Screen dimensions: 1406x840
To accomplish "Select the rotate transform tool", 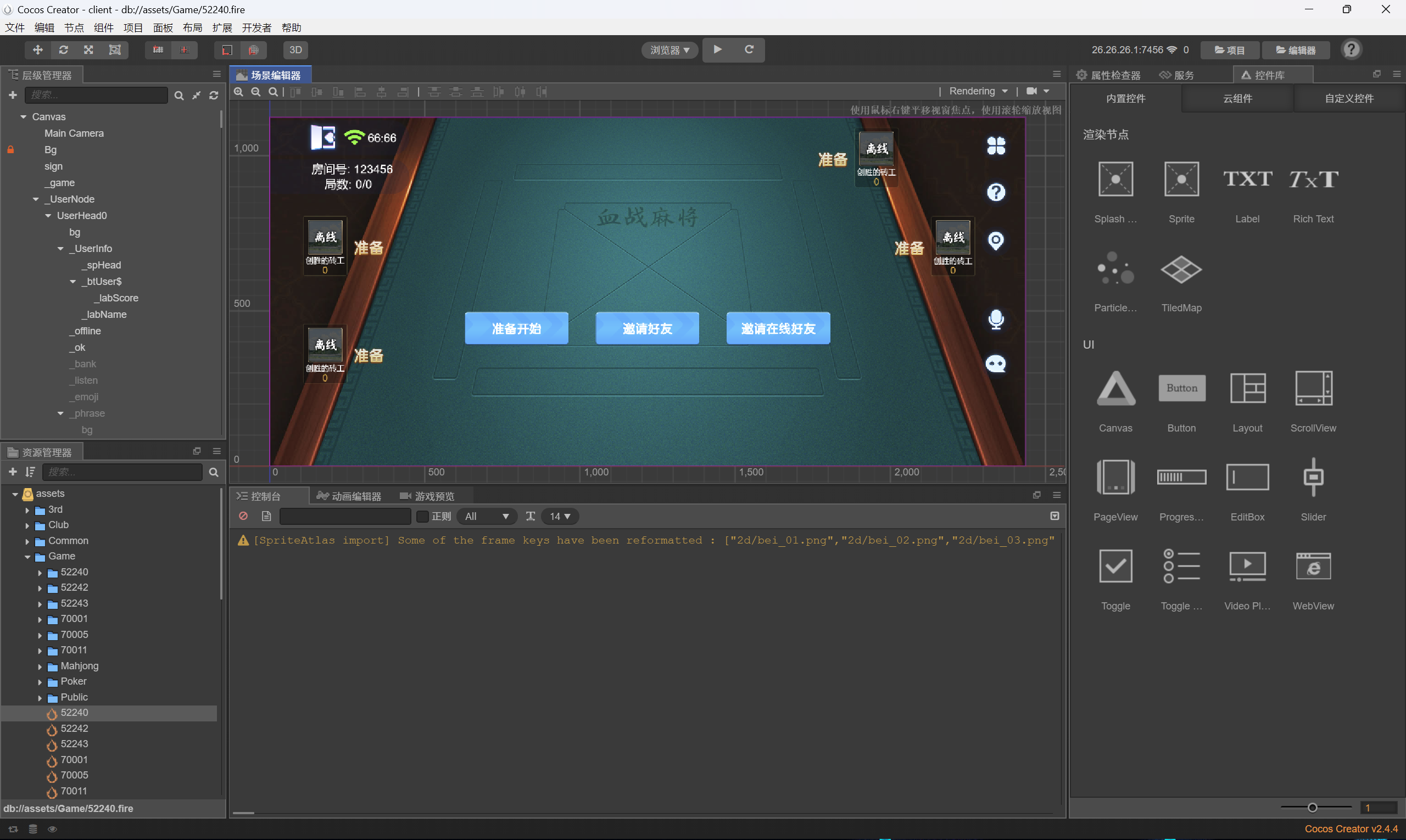I will coord(63,50).
